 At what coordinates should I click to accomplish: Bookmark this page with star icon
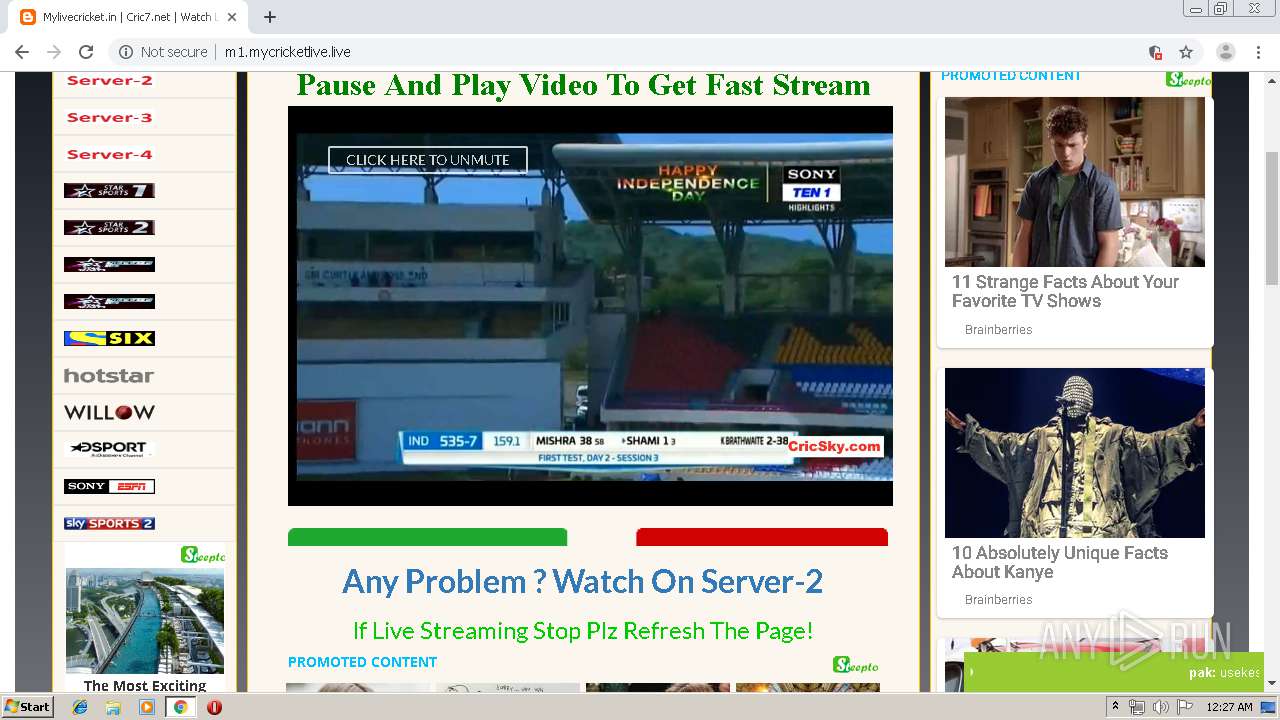1186,52
